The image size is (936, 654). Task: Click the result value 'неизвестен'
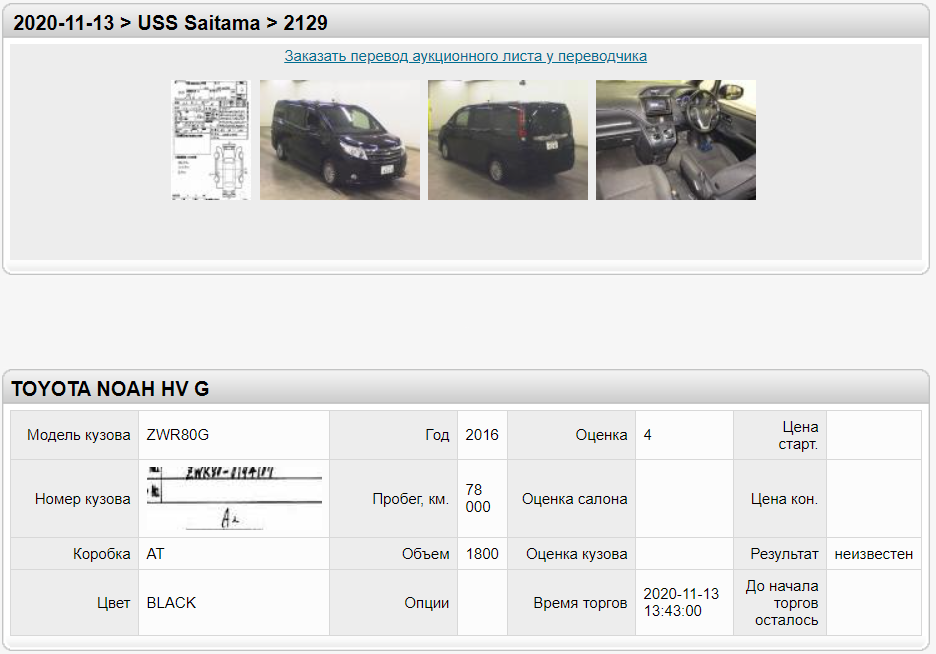(873, 554)
